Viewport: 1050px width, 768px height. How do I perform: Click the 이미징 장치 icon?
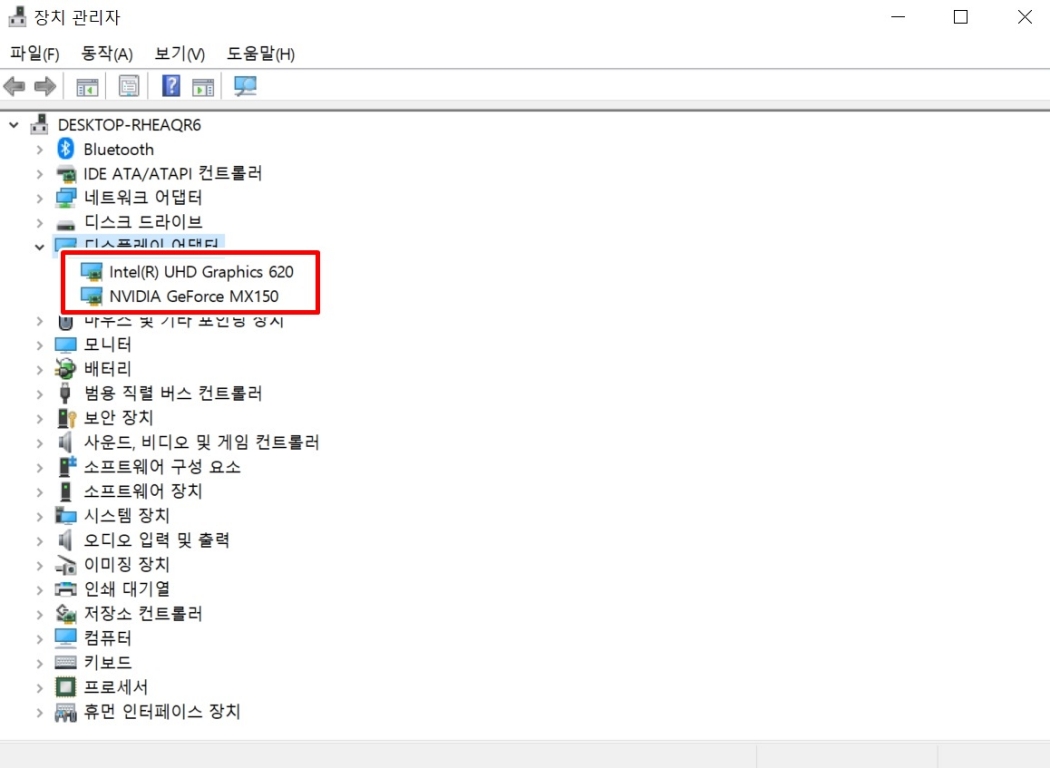pyautogui.click(x=66, y=565)
